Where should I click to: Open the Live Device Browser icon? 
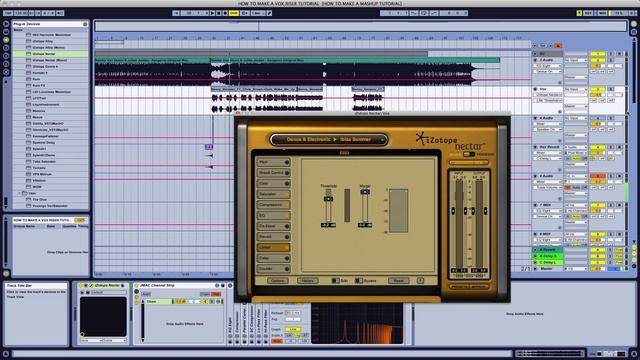pos(6,32)
